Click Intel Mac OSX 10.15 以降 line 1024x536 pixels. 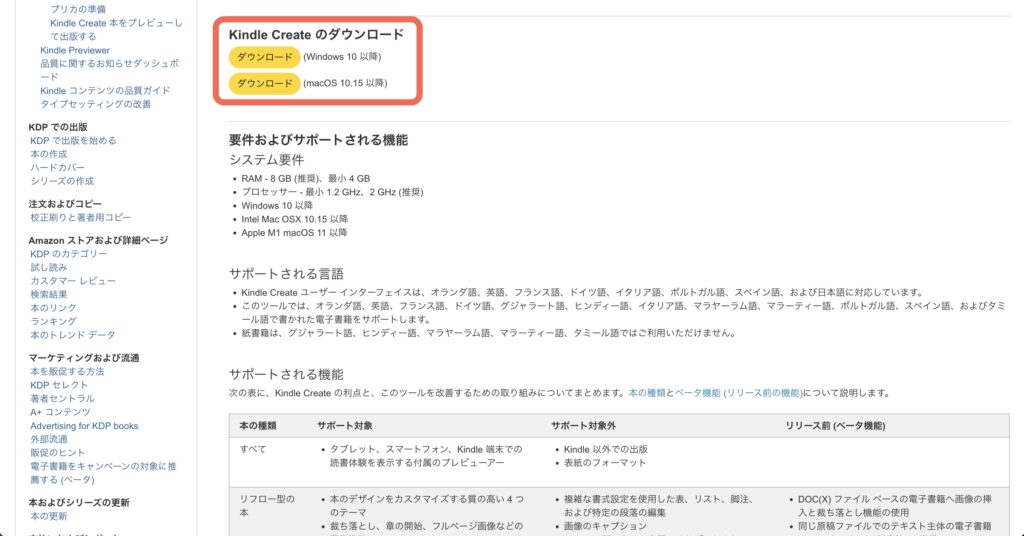click(295, 219)
